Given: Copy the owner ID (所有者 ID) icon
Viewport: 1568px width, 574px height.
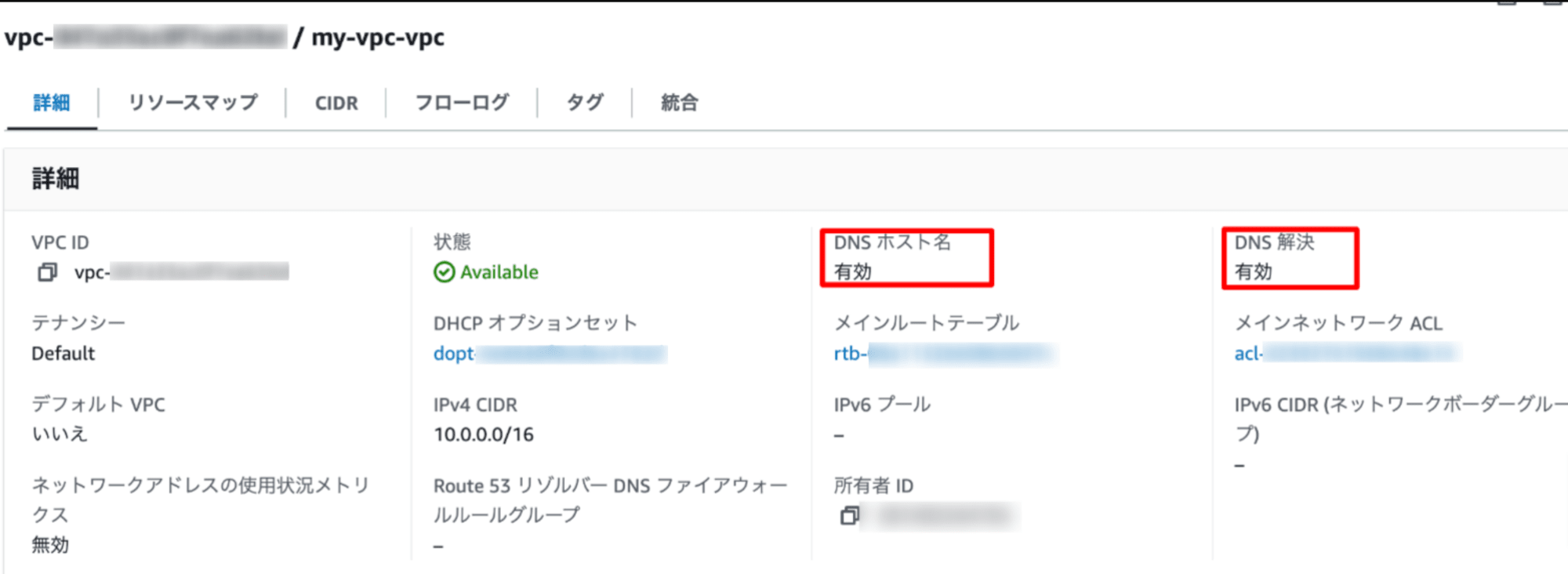Looking at the screenshot, I should coord(850,515).
